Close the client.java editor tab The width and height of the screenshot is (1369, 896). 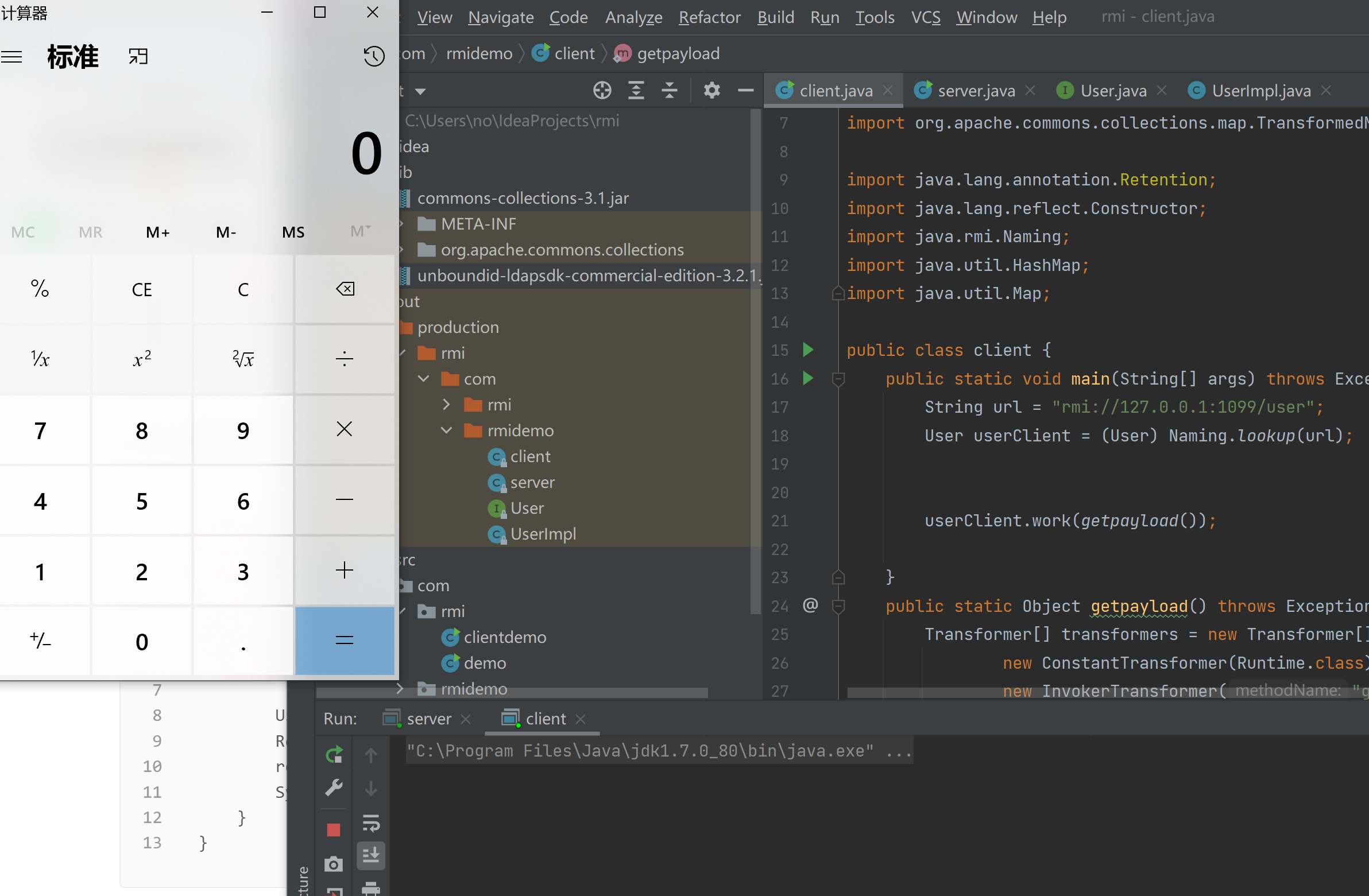tap(888, 90)
